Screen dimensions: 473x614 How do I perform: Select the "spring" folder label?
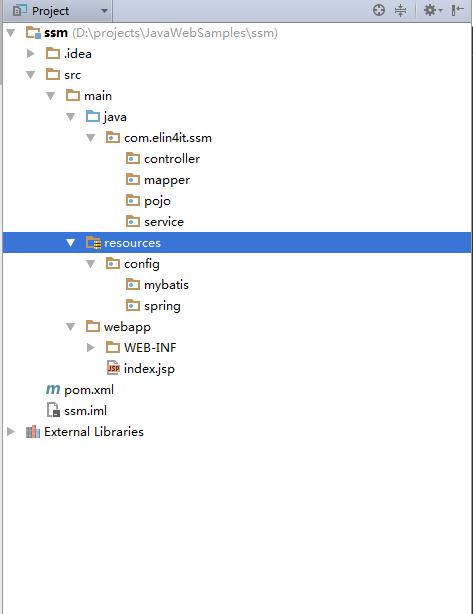pos(162,306)
